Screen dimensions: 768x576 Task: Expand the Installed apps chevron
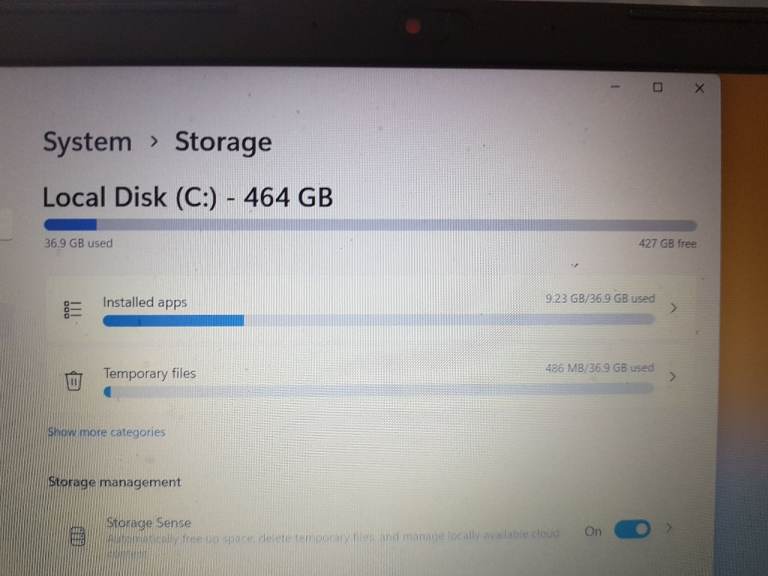[673, 308]
